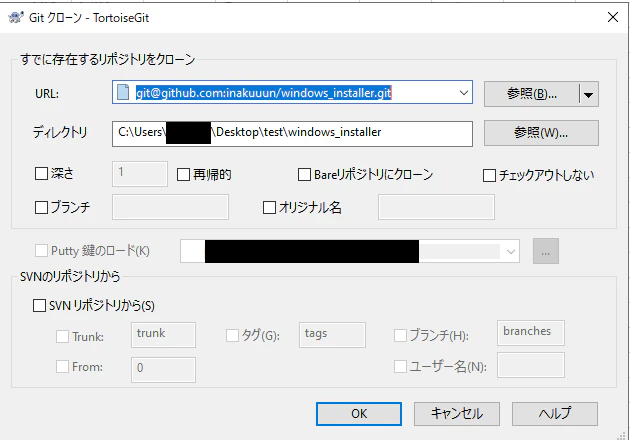Click the 参照(W)... browse button

[x=541, y=133]
